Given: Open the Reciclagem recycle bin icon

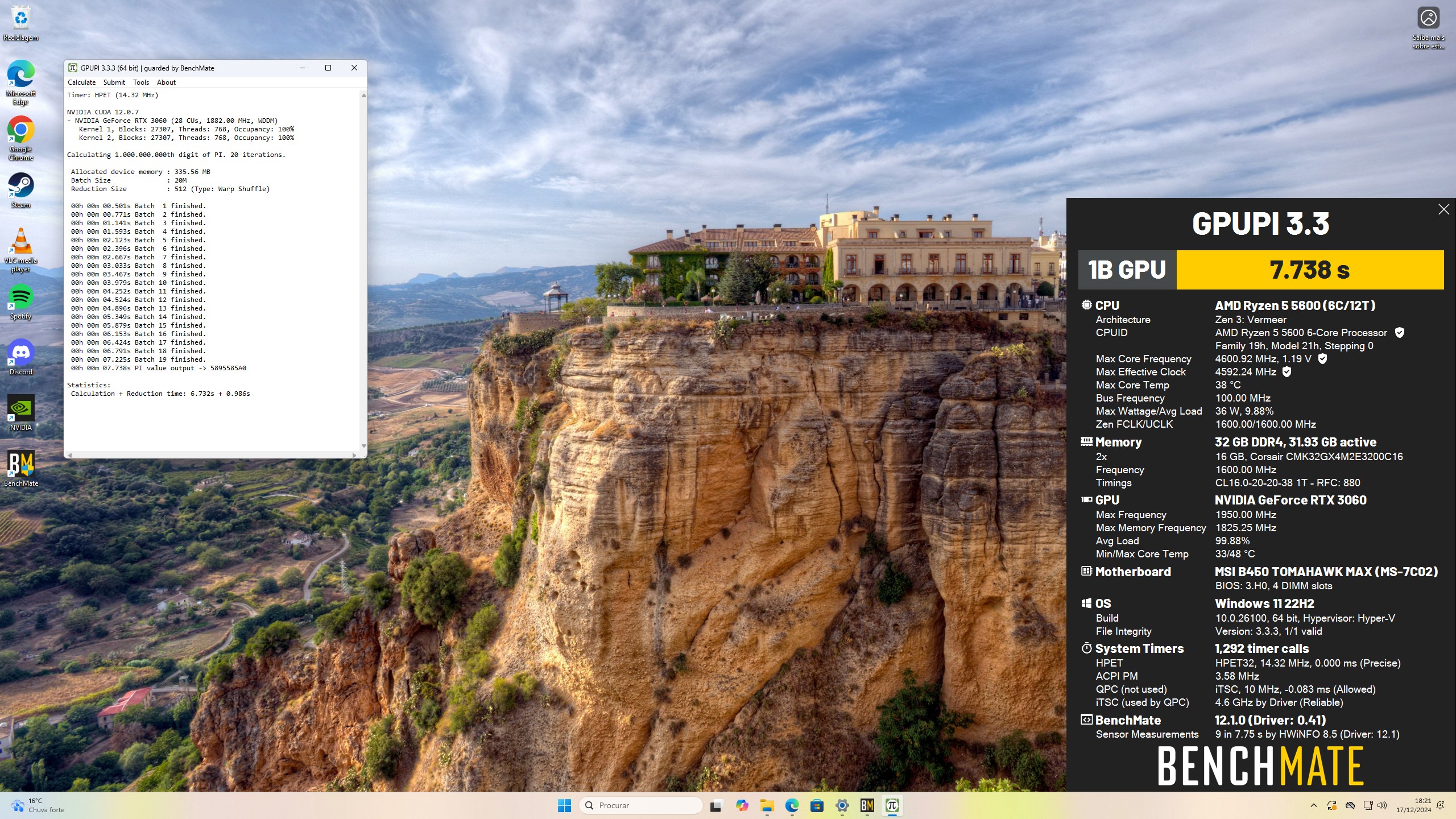Looking at the screenshot, I should [20, 23].
